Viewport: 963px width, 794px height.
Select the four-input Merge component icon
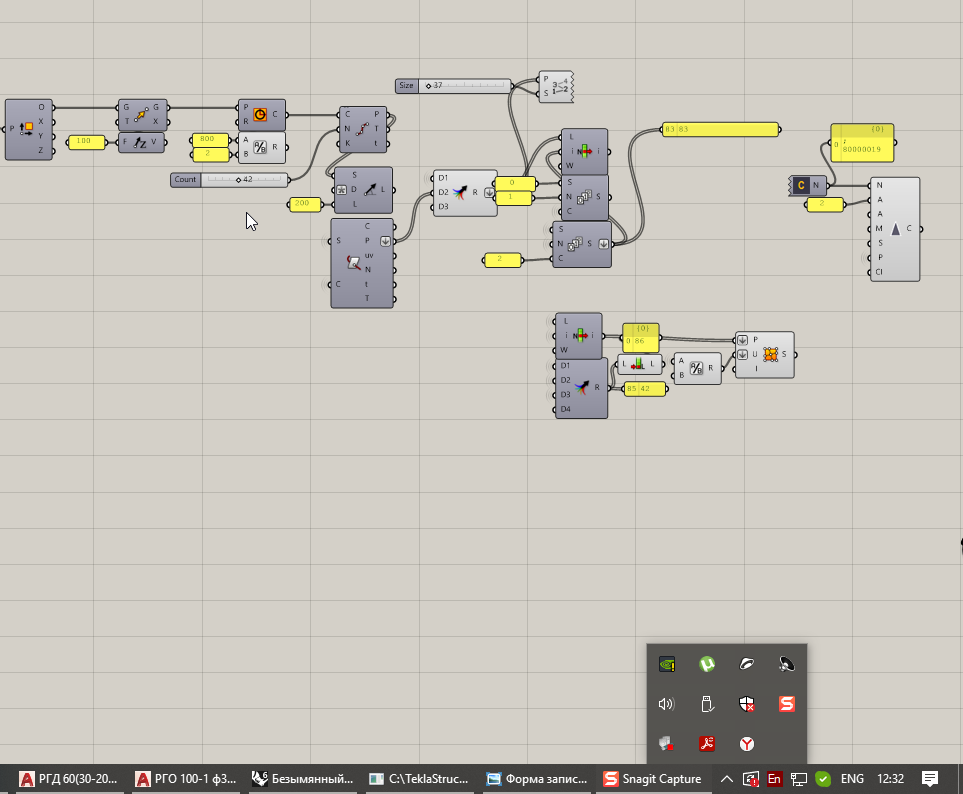tap(581, 387)
